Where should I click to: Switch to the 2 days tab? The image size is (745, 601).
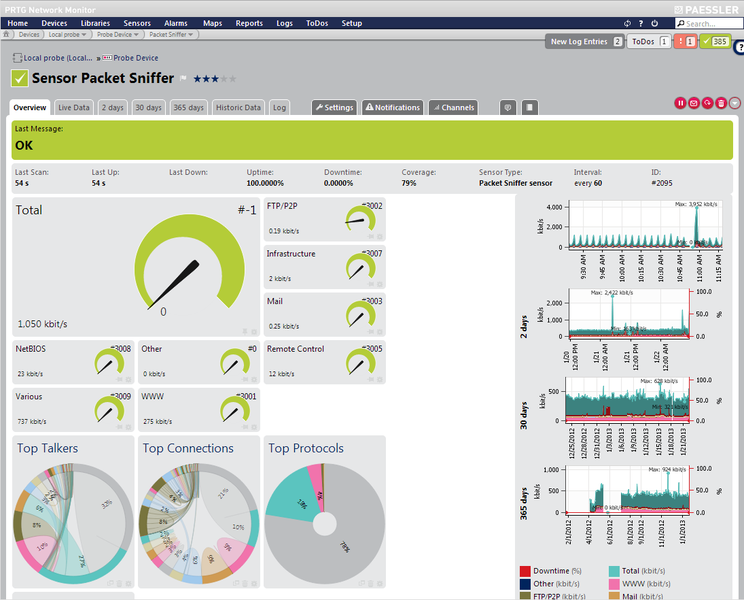tap(113, 108)
